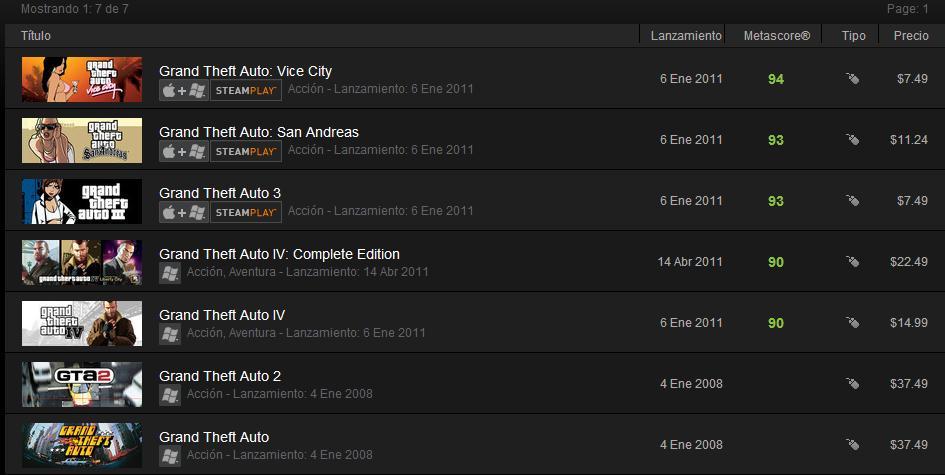Click the Grand Theft Auto III cover image
This screenshot has width=945, height=475.
(x=82, y=201)
